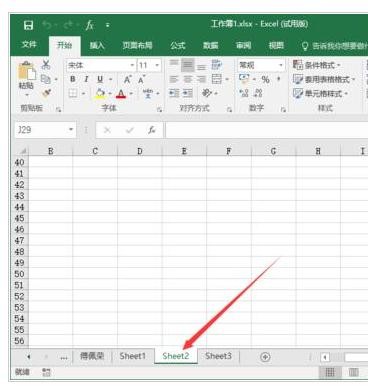This screenshot has height=392, width=368.
Task: Click Bottom Align icon
Action: 201,66
